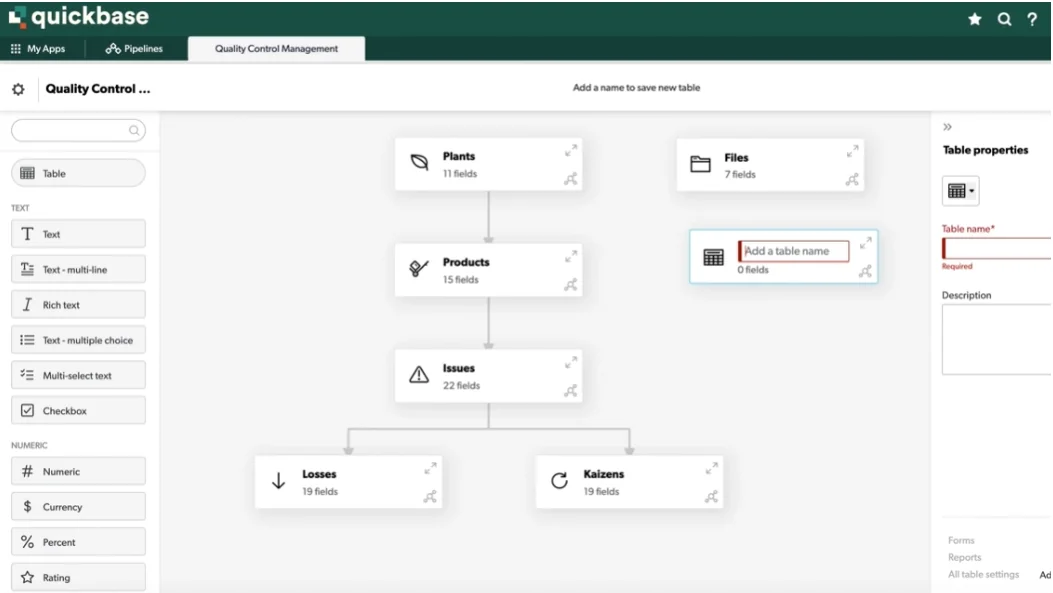
Task: Open My Apps menu
Action: 38,48
